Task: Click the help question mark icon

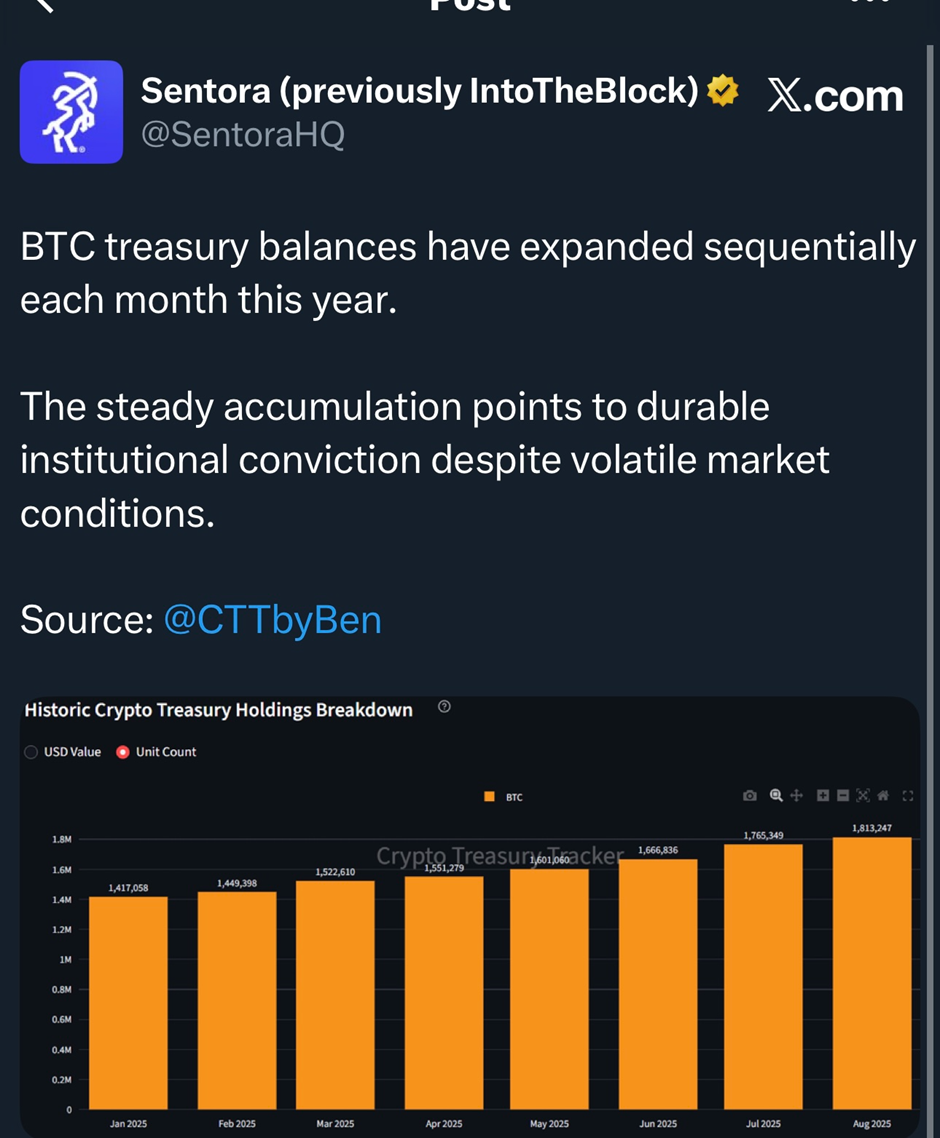Action: pyautogui.click(x=445, y=707)
